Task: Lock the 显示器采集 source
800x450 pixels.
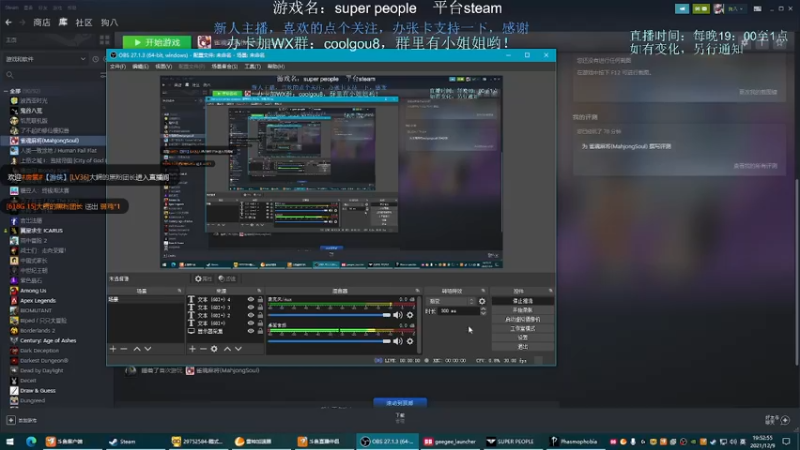Action: click(260, 331)
